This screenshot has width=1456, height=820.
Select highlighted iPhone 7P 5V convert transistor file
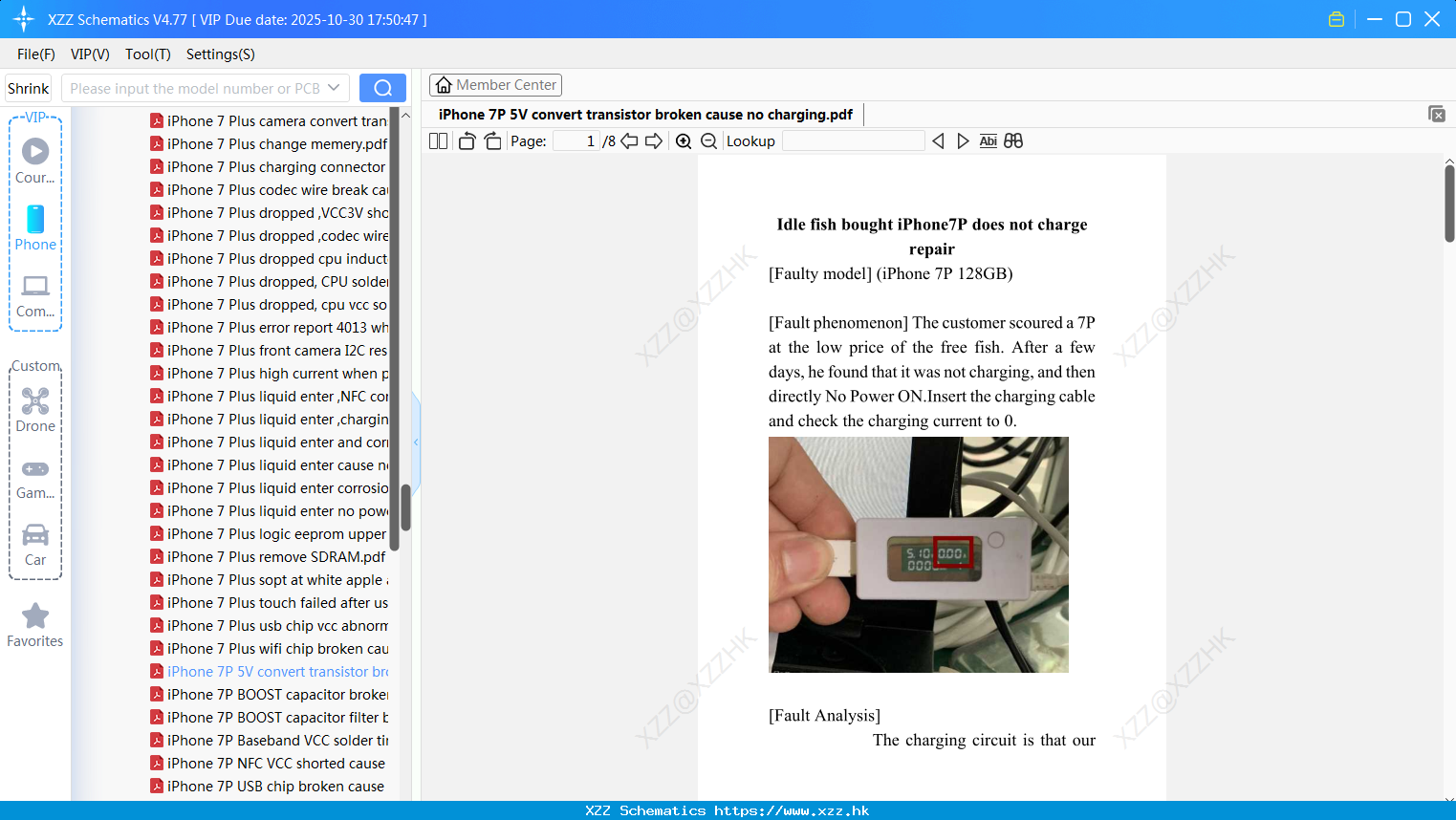[269, 671]
